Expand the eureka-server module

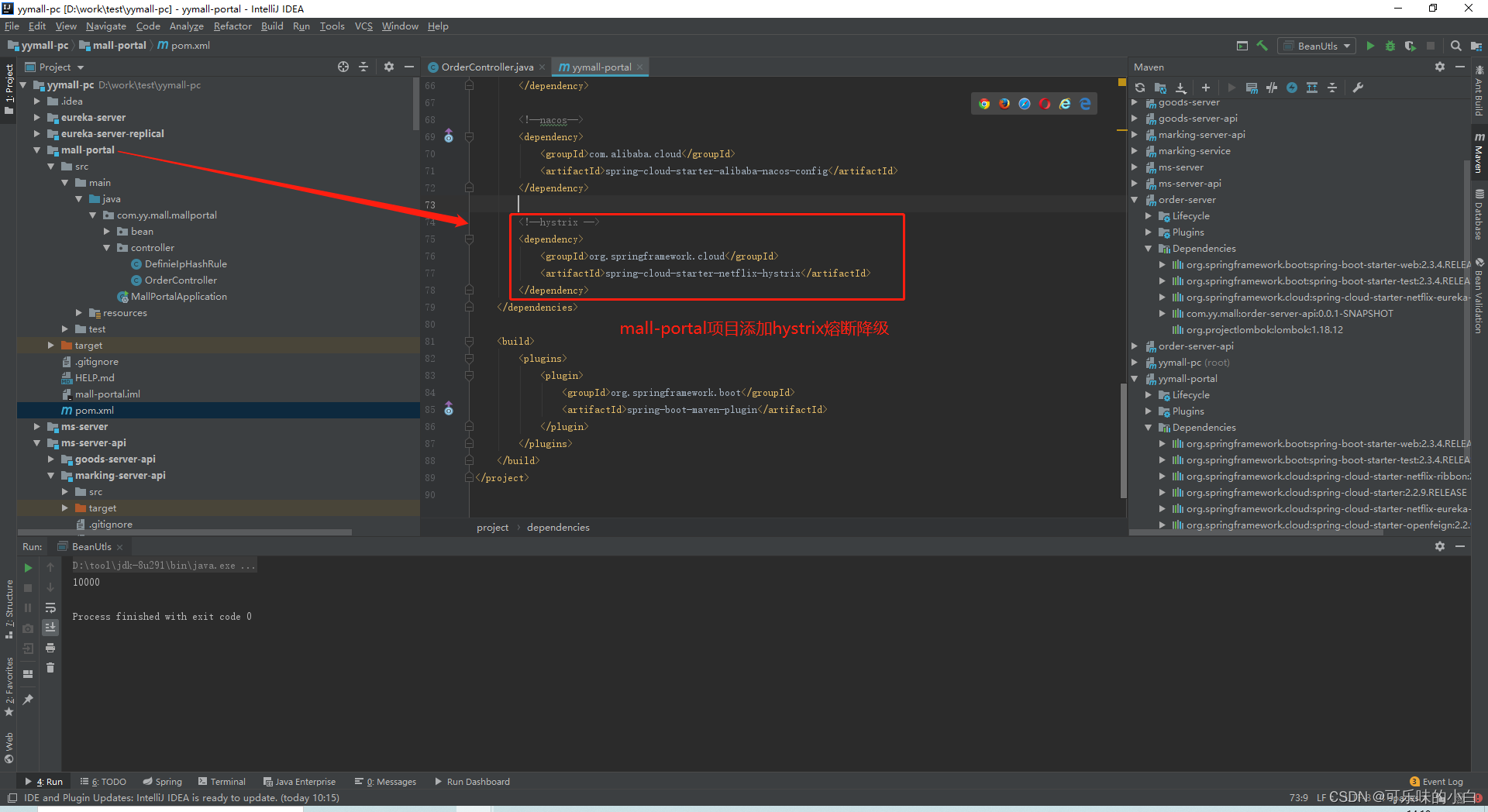click(36, 118)
